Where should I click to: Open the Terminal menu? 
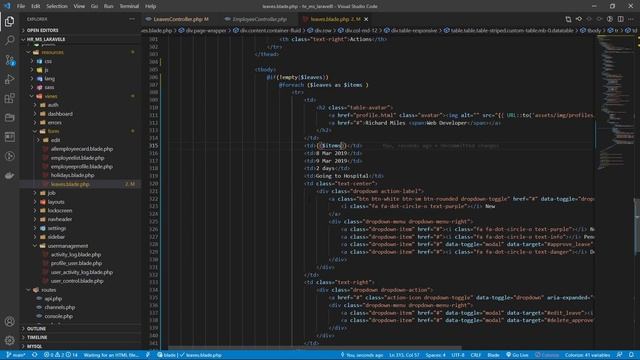coord(129,6)
